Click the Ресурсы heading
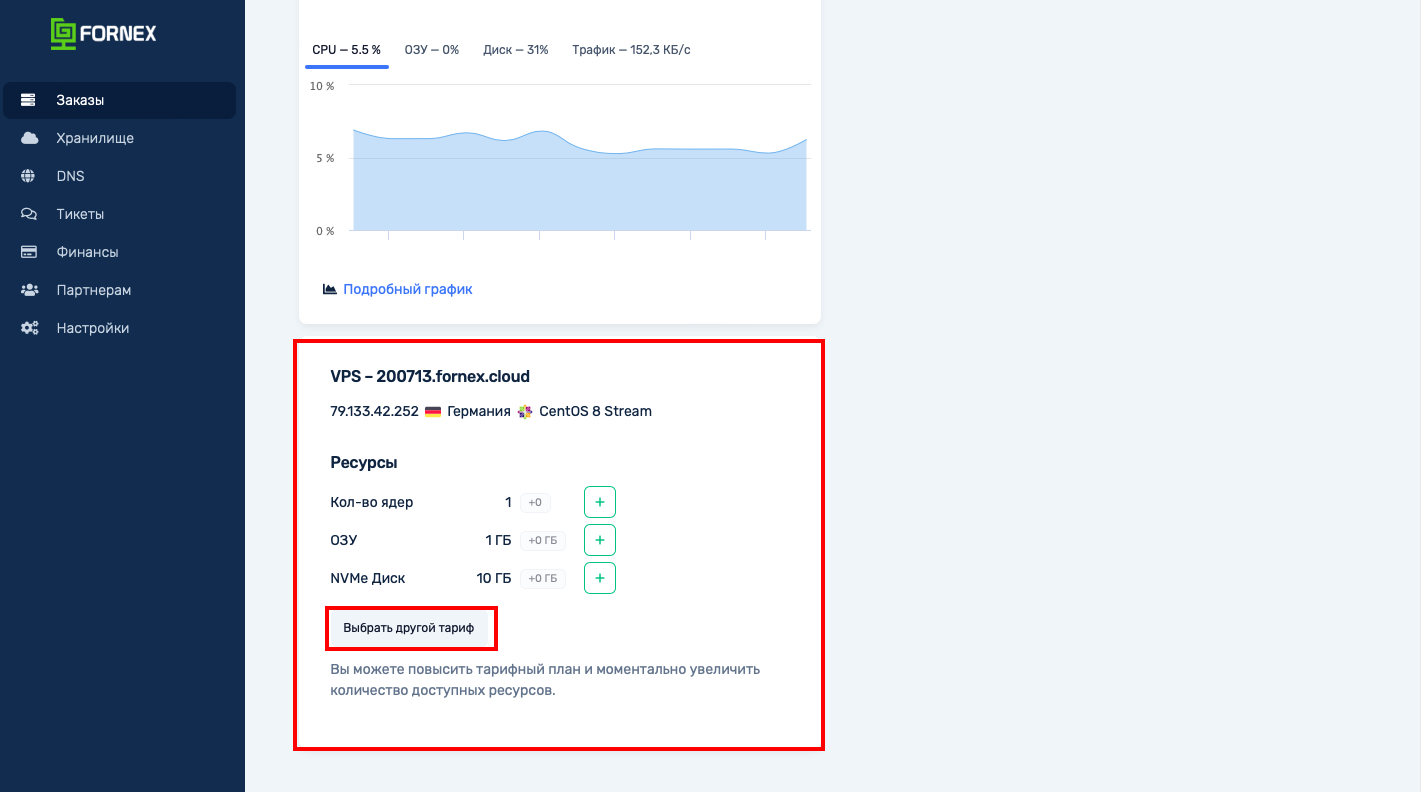Screen dimensions: 1421x792 364,463
